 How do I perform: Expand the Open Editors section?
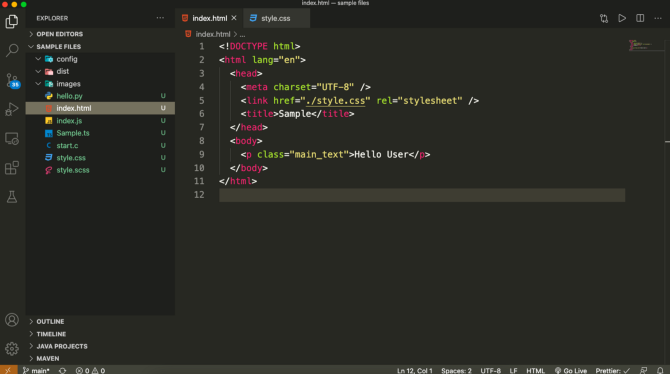[59, 34]
